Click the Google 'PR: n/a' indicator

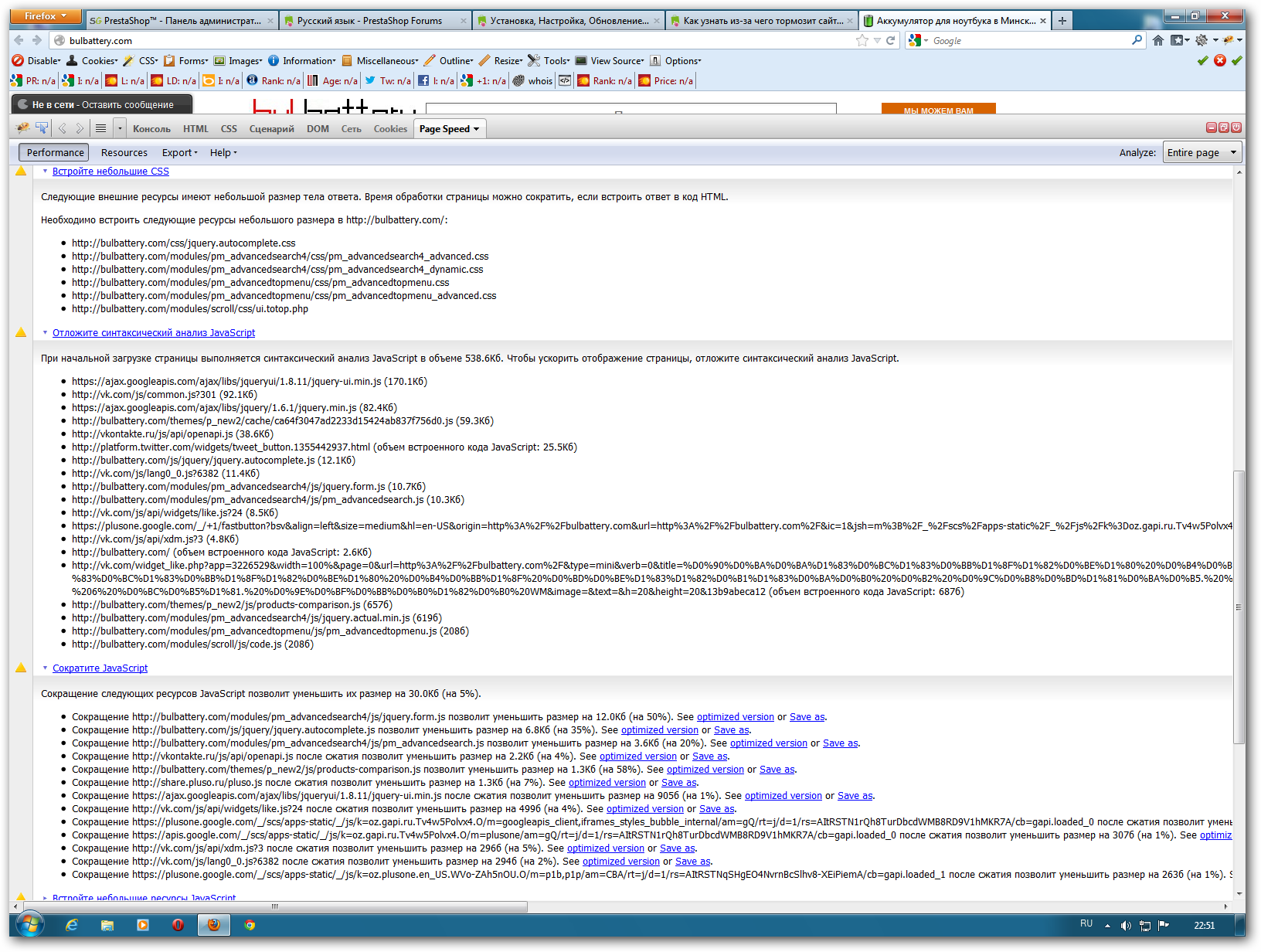coord(33,80)
